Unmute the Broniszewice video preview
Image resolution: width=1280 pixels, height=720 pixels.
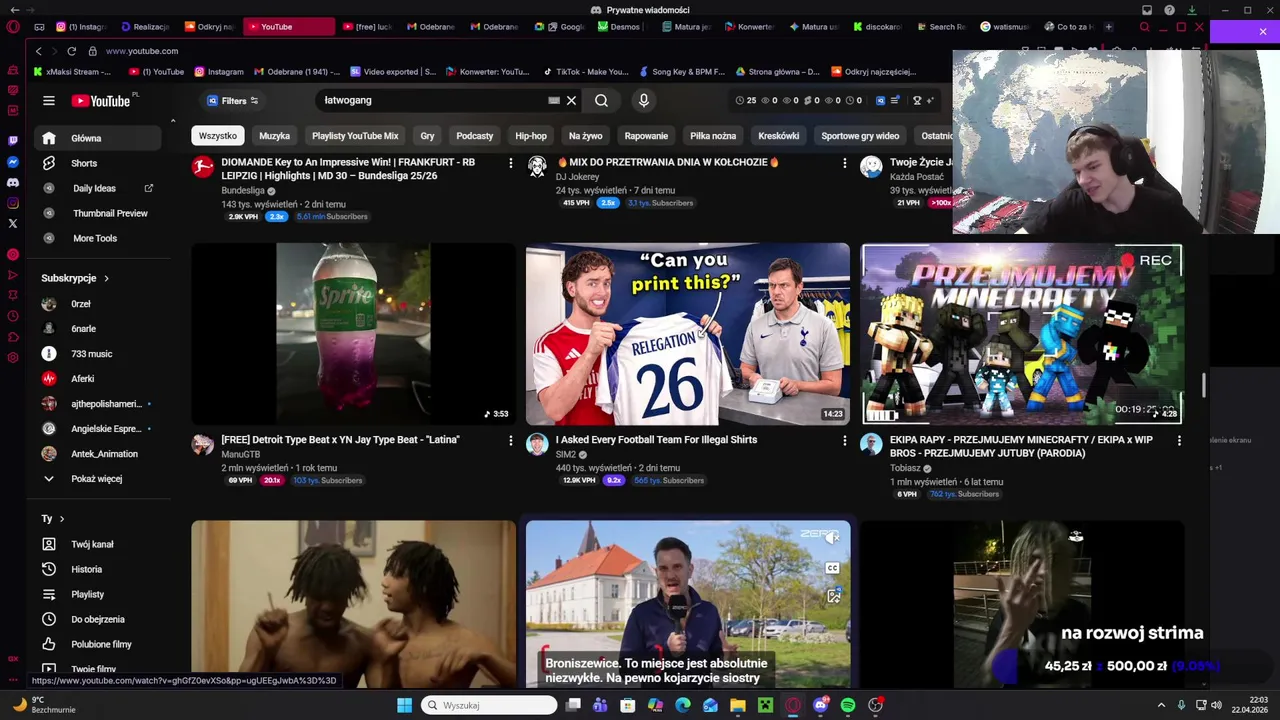pyautogui.click(x=832, y=538)
